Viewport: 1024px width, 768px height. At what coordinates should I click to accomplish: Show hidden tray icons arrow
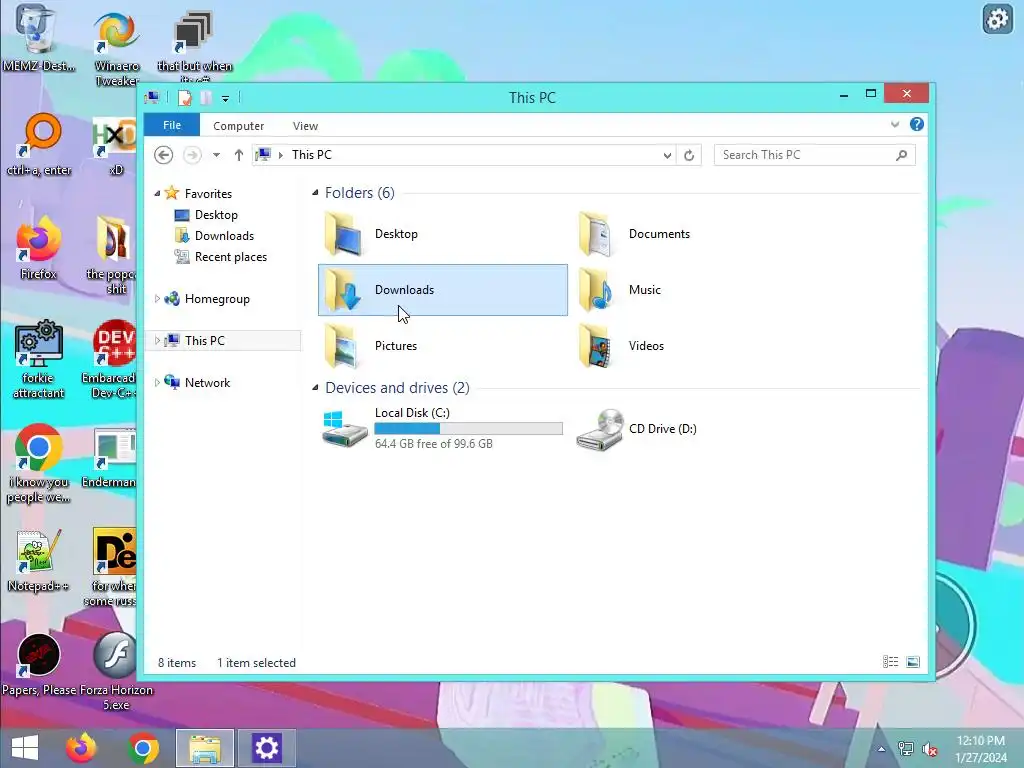(x=881, y=749)
